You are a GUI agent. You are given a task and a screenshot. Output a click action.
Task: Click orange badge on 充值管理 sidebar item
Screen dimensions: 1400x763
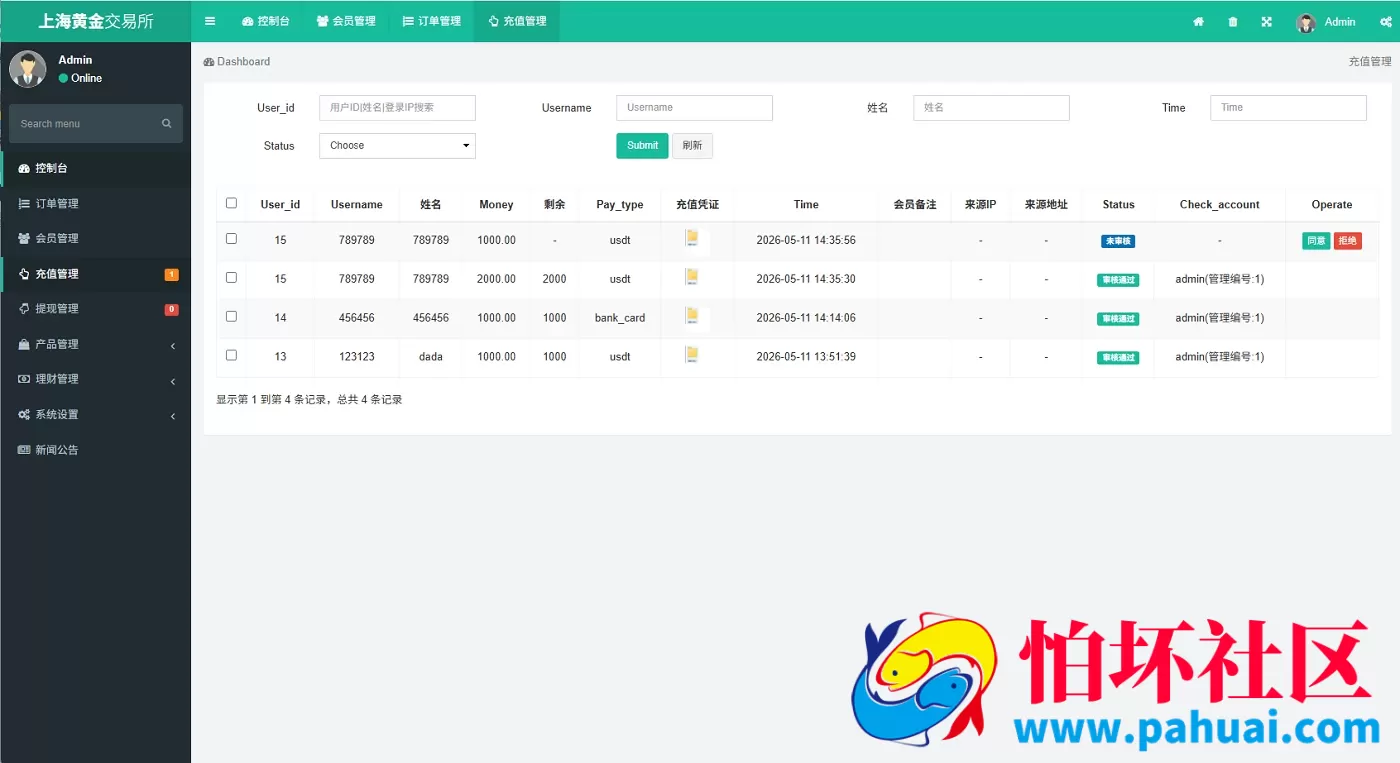pyautogui.click(x=172, y=274)
